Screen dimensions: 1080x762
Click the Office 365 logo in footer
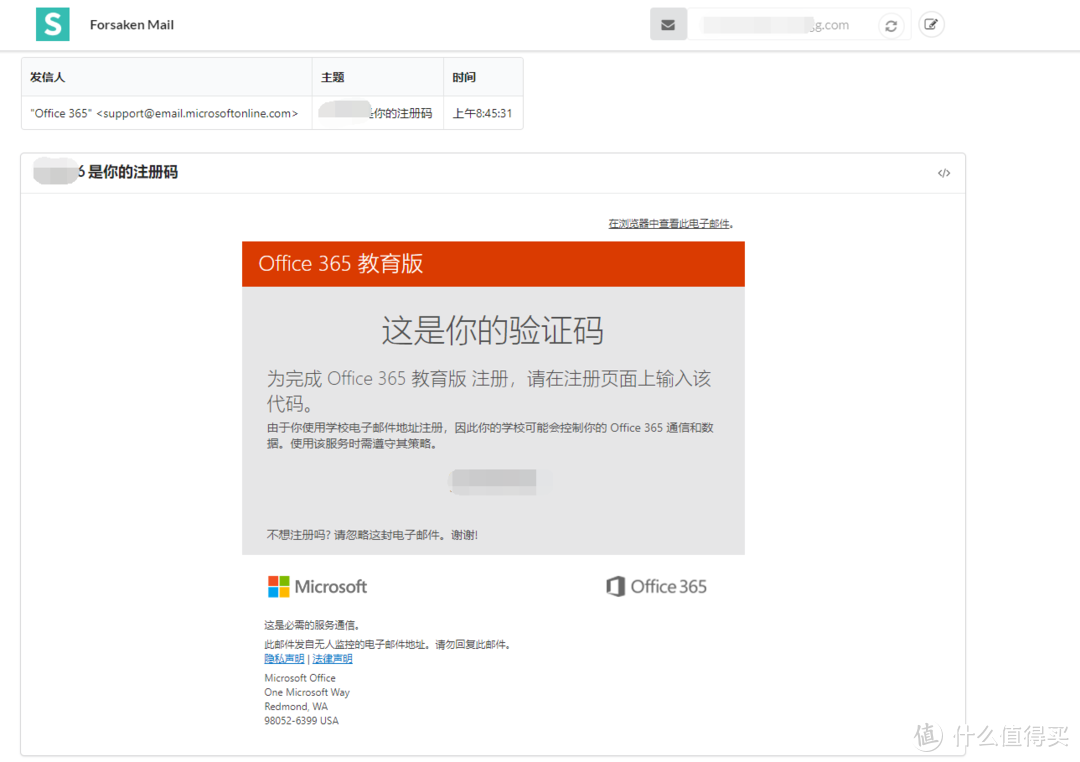tap(656, 586)
